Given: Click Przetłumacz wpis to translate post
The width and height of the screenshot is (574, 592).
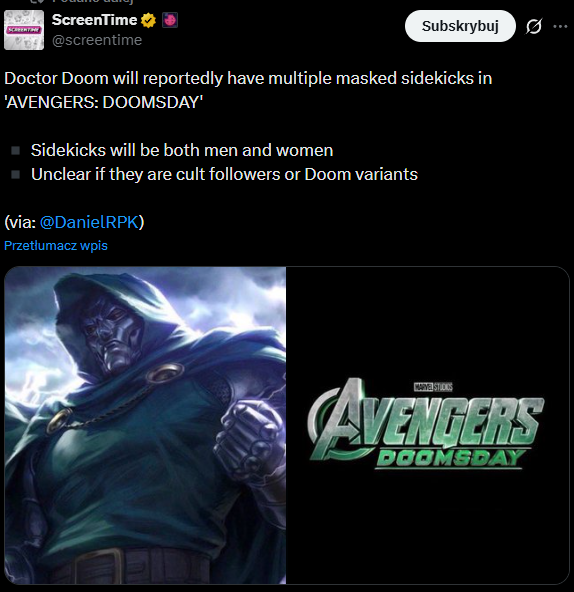Looking at the screenshot, I should pos(56,246).
